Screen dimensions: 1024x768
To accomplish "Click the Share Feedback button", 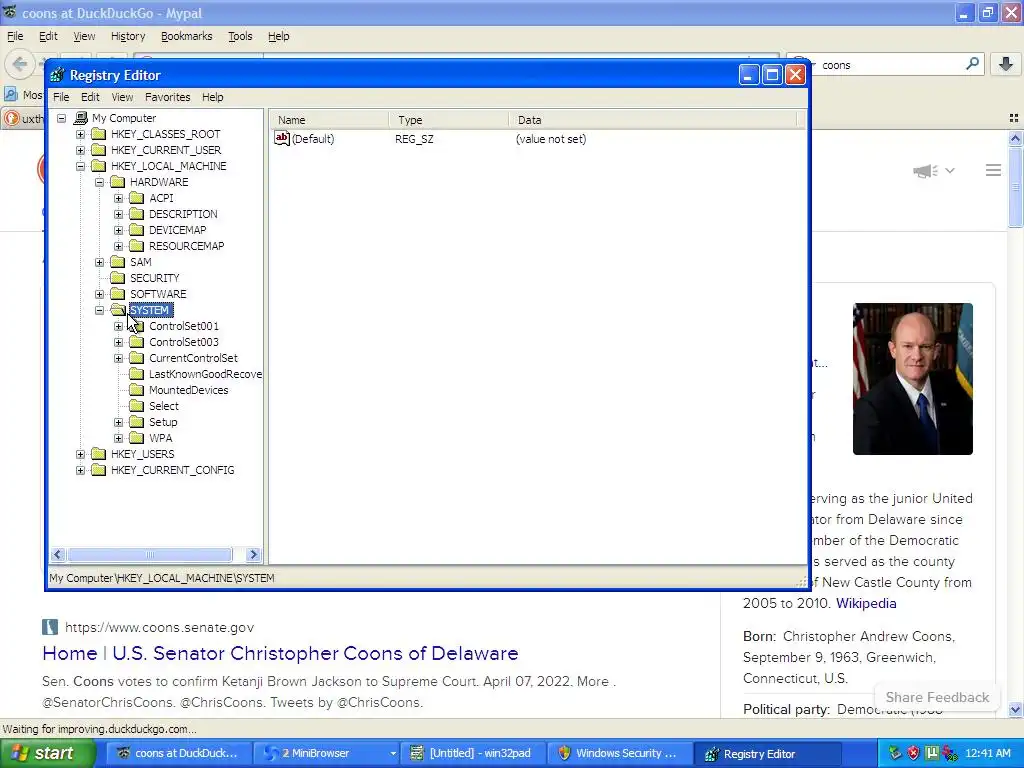I will pyautogui.click(x=937, y=697).
